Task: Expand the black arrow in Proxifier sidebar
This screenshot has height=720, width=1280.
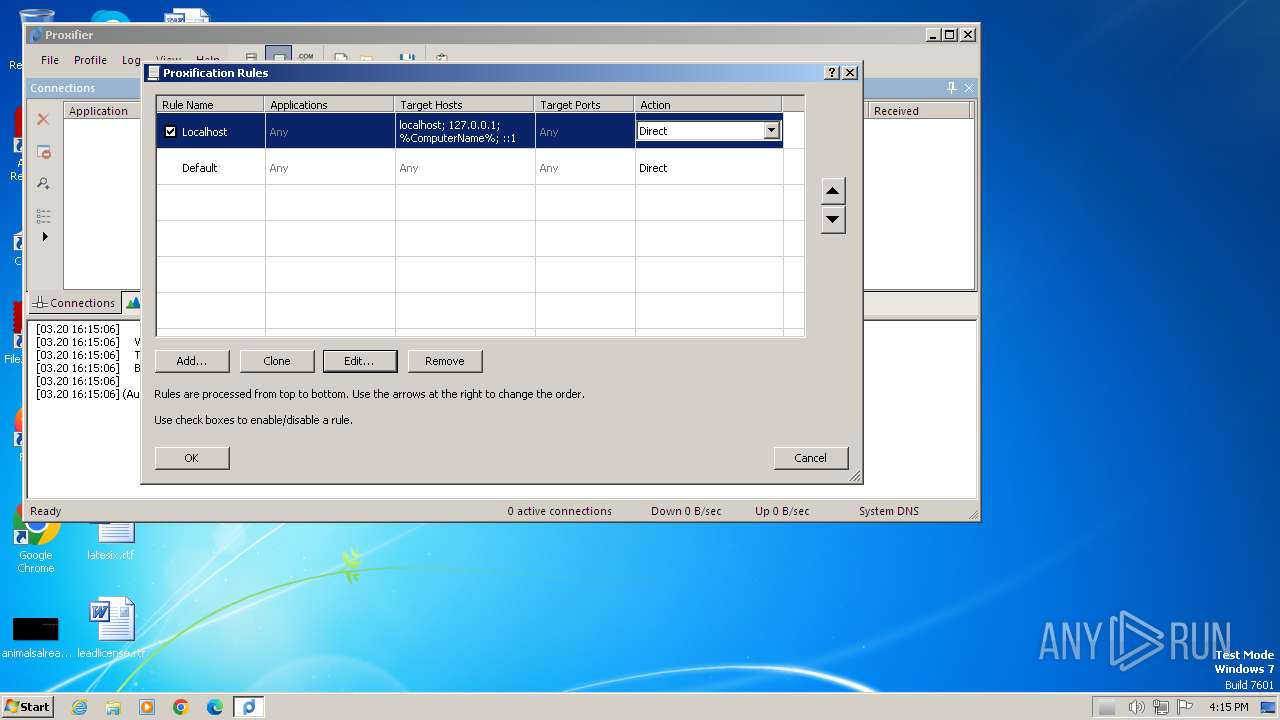Action: pos(44,237)
